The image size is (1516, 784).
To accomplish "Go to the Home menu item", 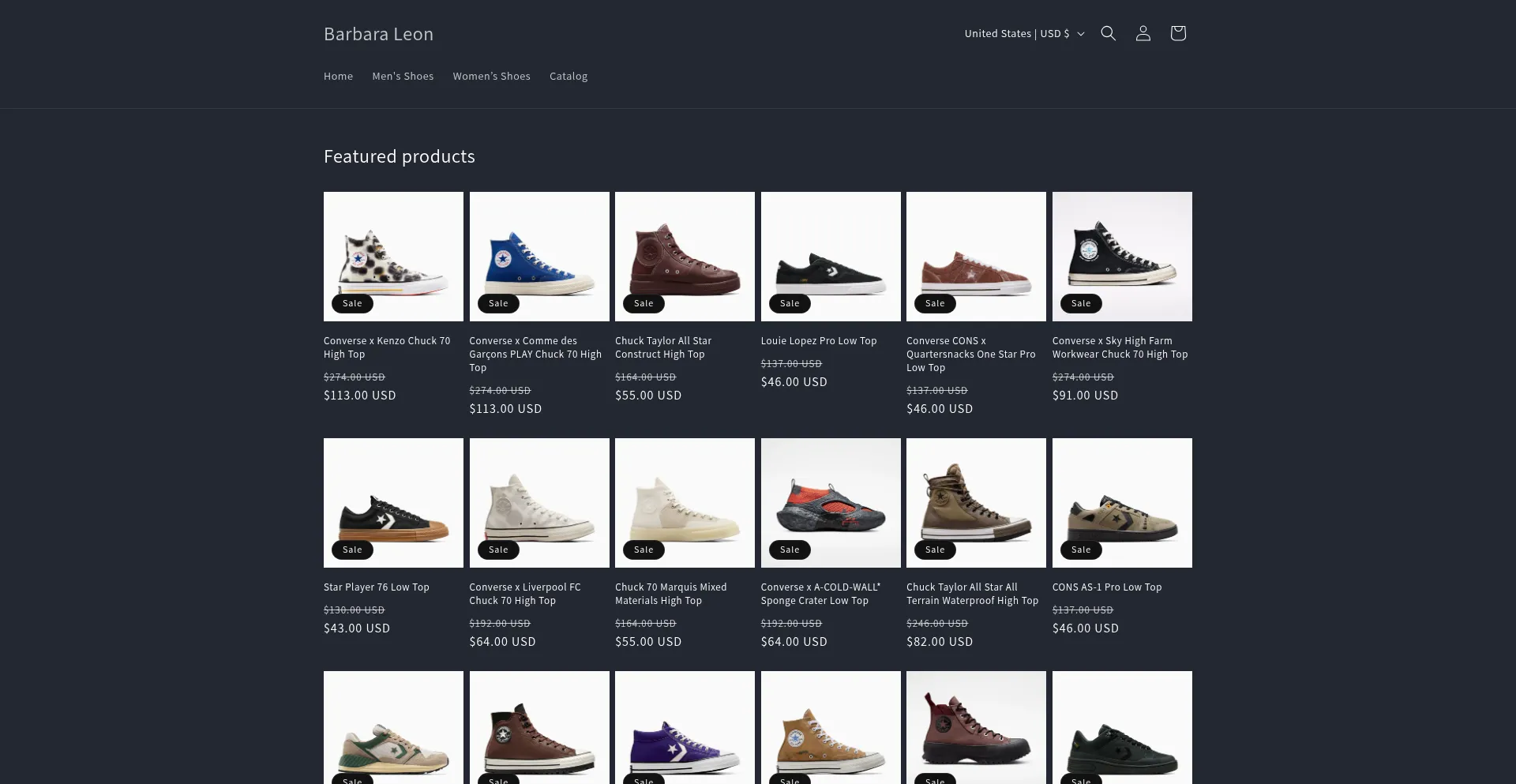I will coord(338,77).
